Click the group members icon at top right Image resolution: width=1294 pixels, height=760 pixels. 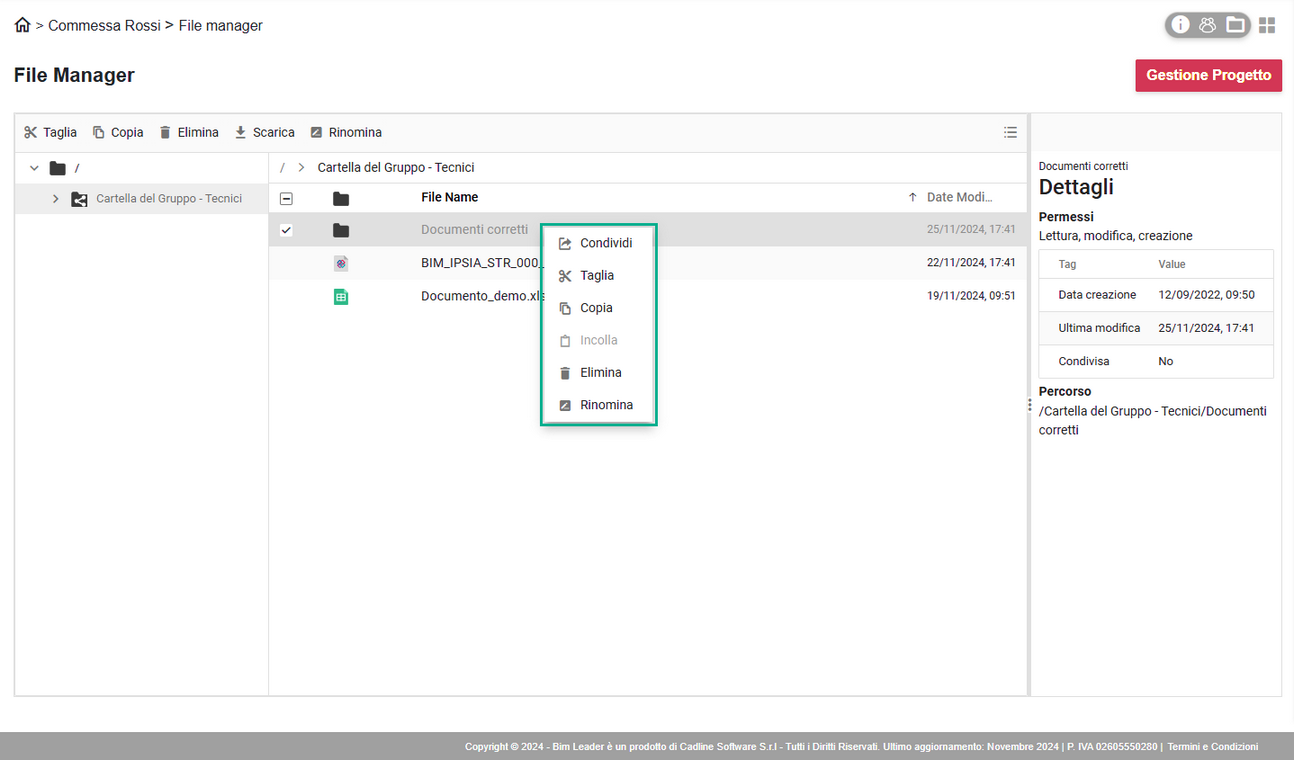point(1208,25)
